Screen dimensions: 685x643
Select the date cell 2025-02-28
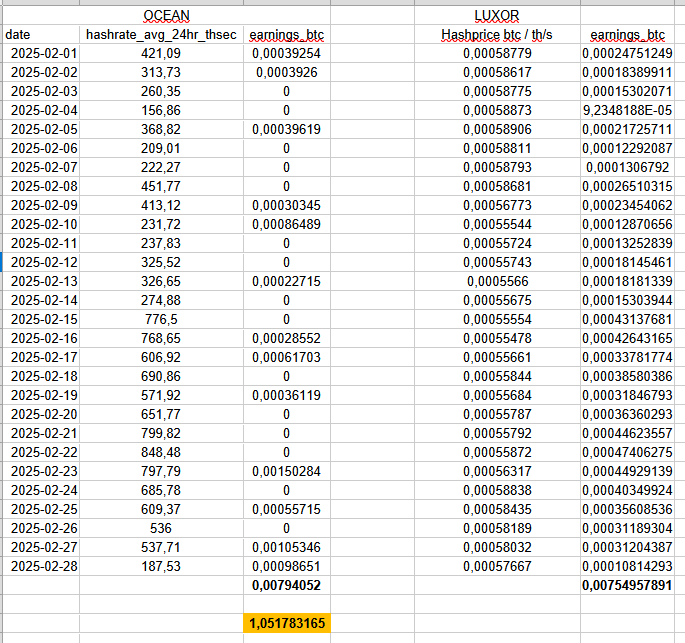[41, 566]
